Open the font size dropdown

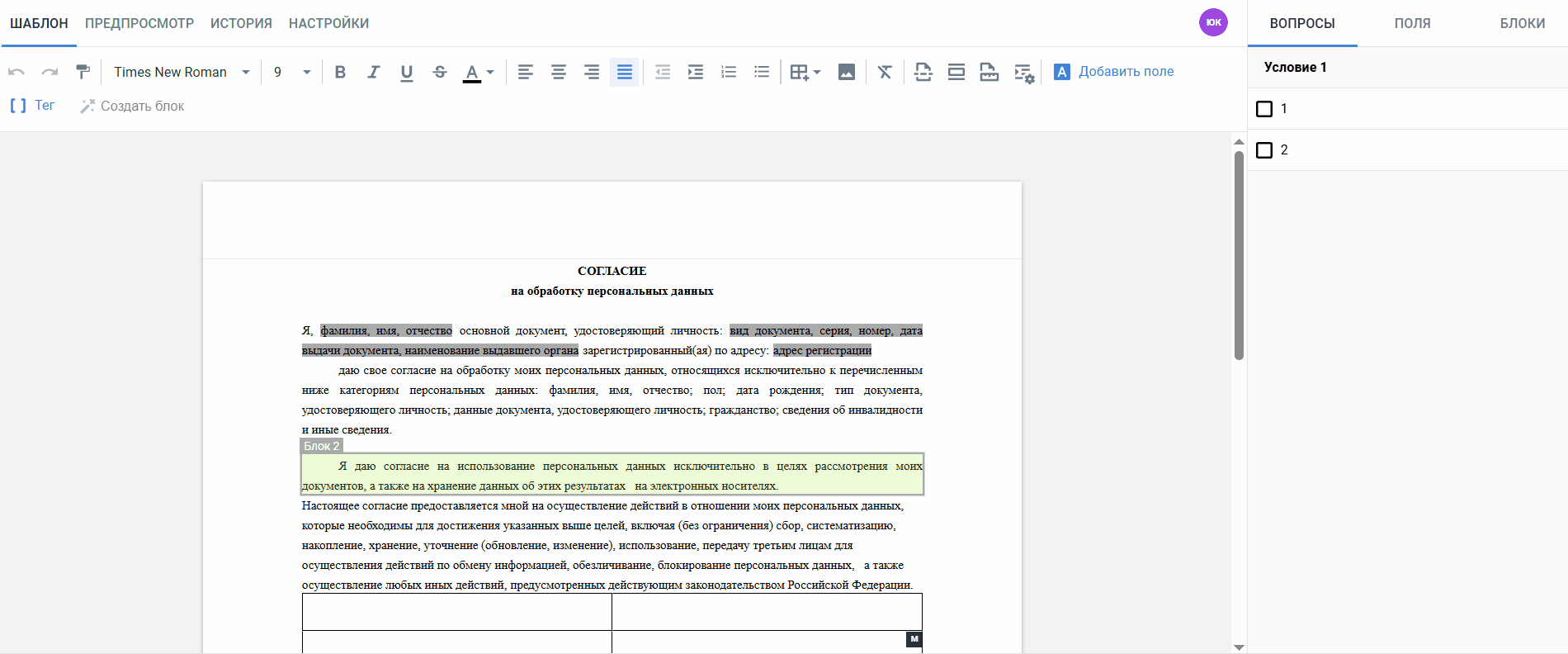click(291, 73)
